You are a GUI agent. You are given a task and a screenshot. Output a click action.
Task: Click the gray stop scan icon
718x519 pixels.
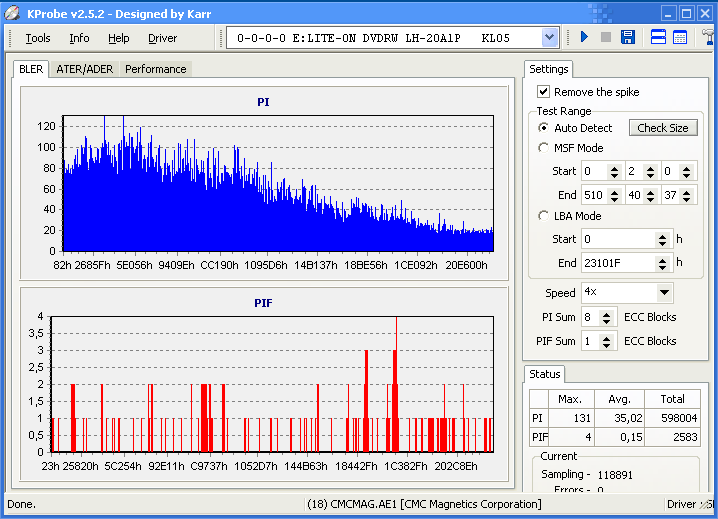(x=606, y=38)
